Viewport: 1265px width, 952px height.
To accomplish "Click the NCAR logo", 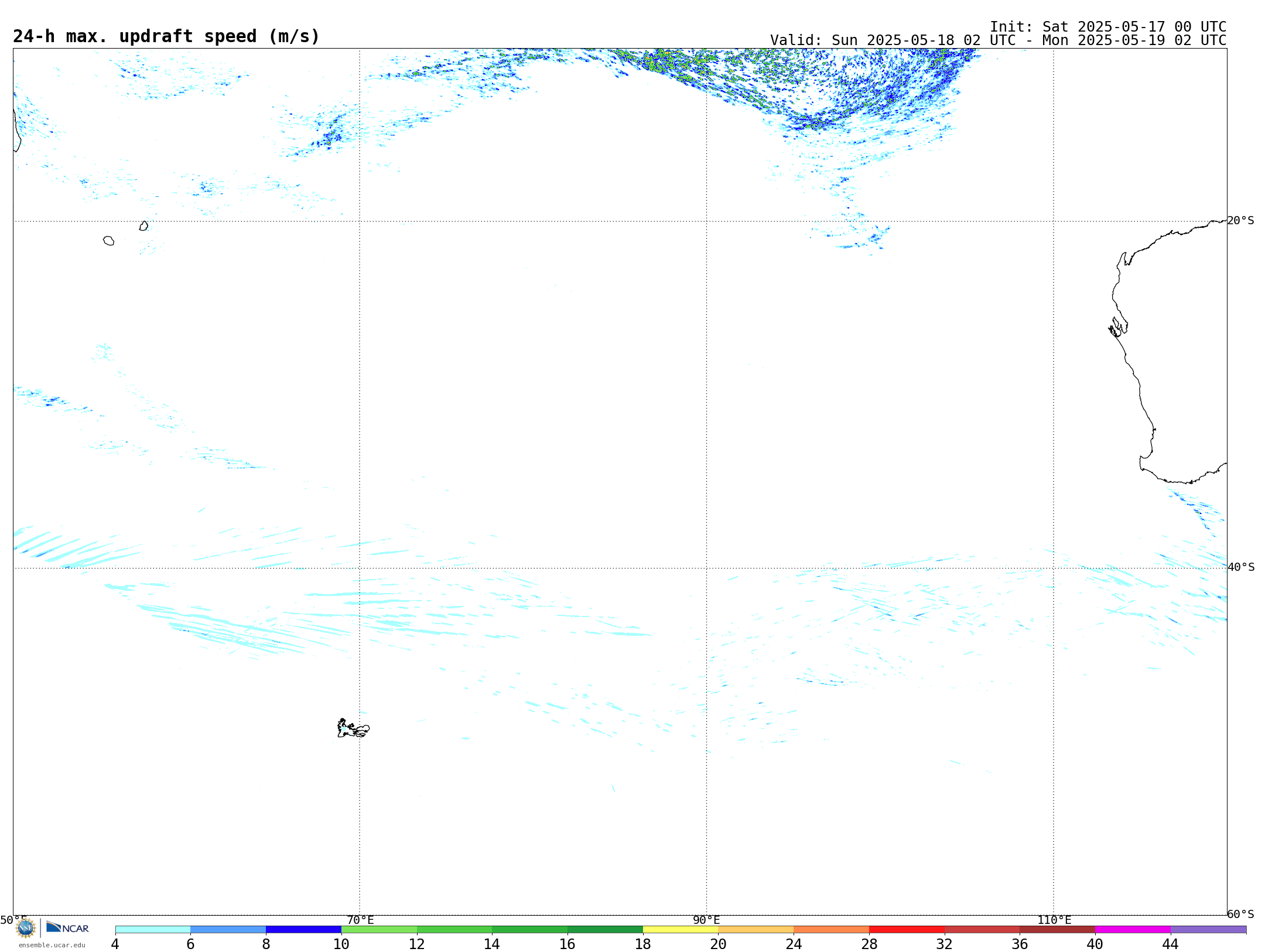I will click(67, 927).
